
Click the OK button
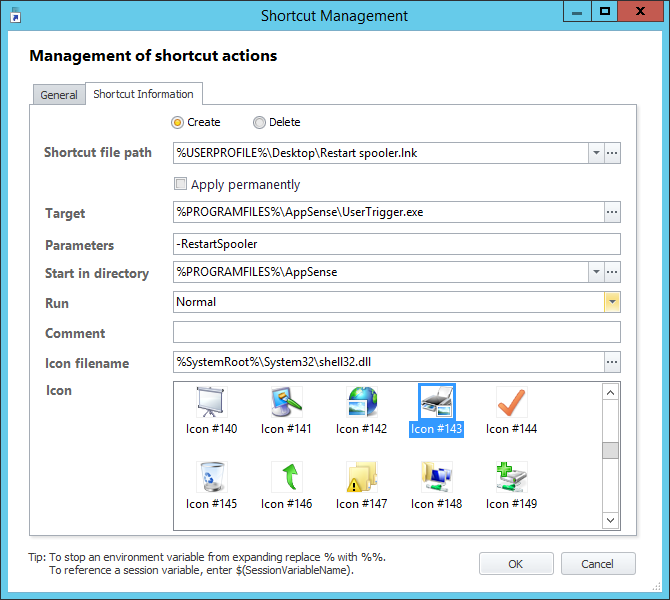click(x=516, y=564)
